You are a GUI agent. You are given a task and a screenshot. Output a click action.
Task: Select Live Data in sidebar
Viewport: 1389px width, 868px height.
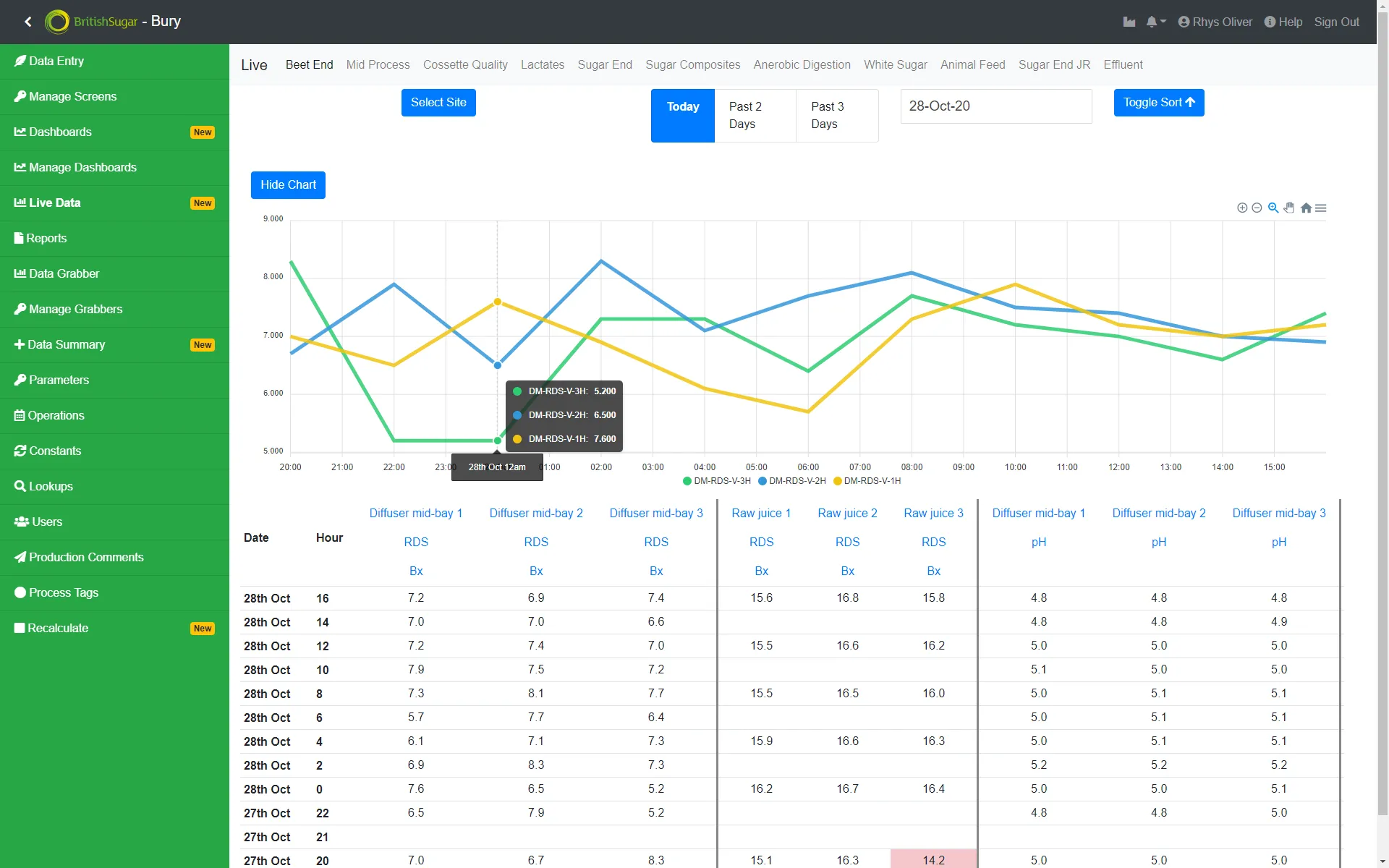[114, 203]
